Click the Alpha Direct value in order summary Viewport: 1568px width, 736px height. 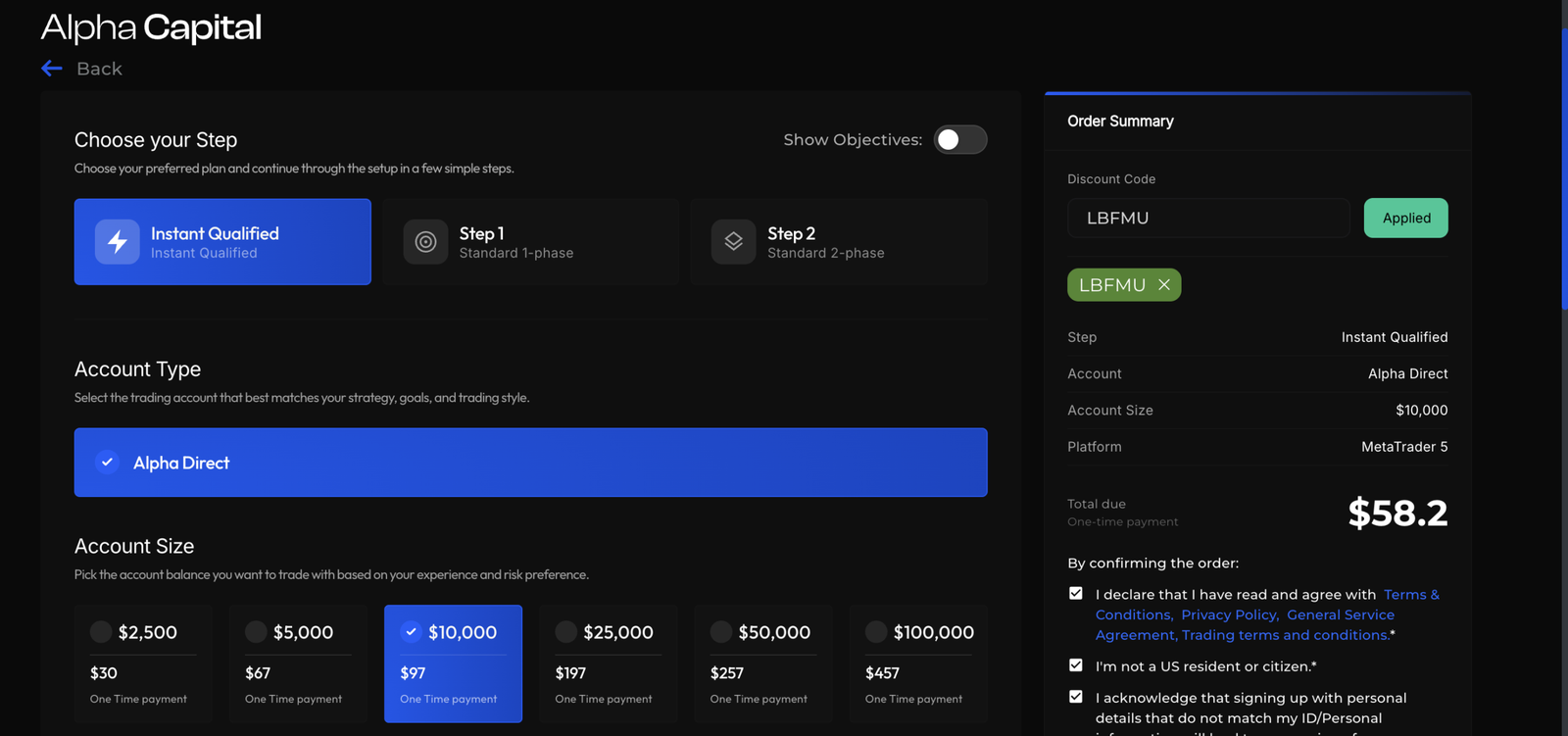coord(1408,373)
